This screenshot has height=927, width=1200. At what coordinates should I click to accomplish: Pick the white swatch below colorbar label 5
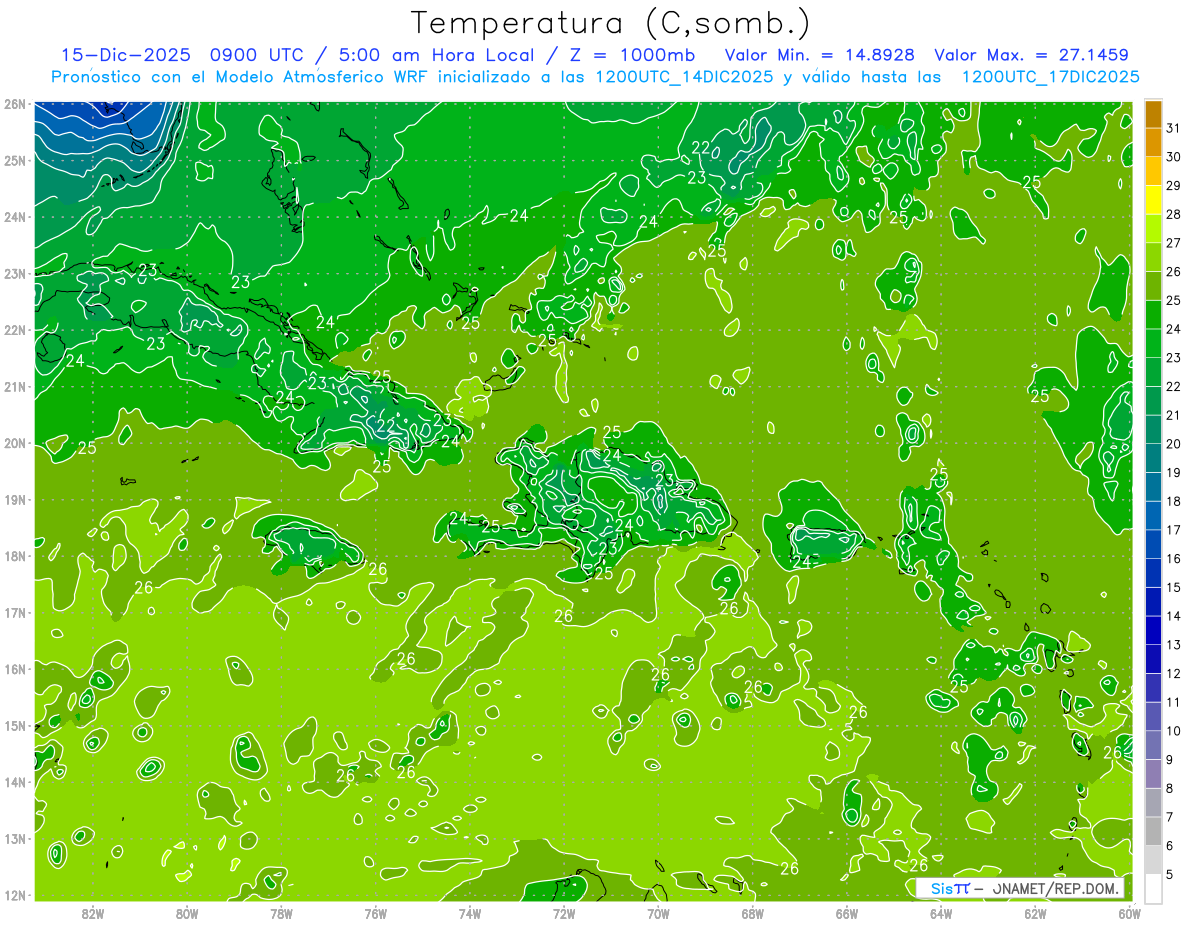pyautogui.click(x=1153, y=889)
